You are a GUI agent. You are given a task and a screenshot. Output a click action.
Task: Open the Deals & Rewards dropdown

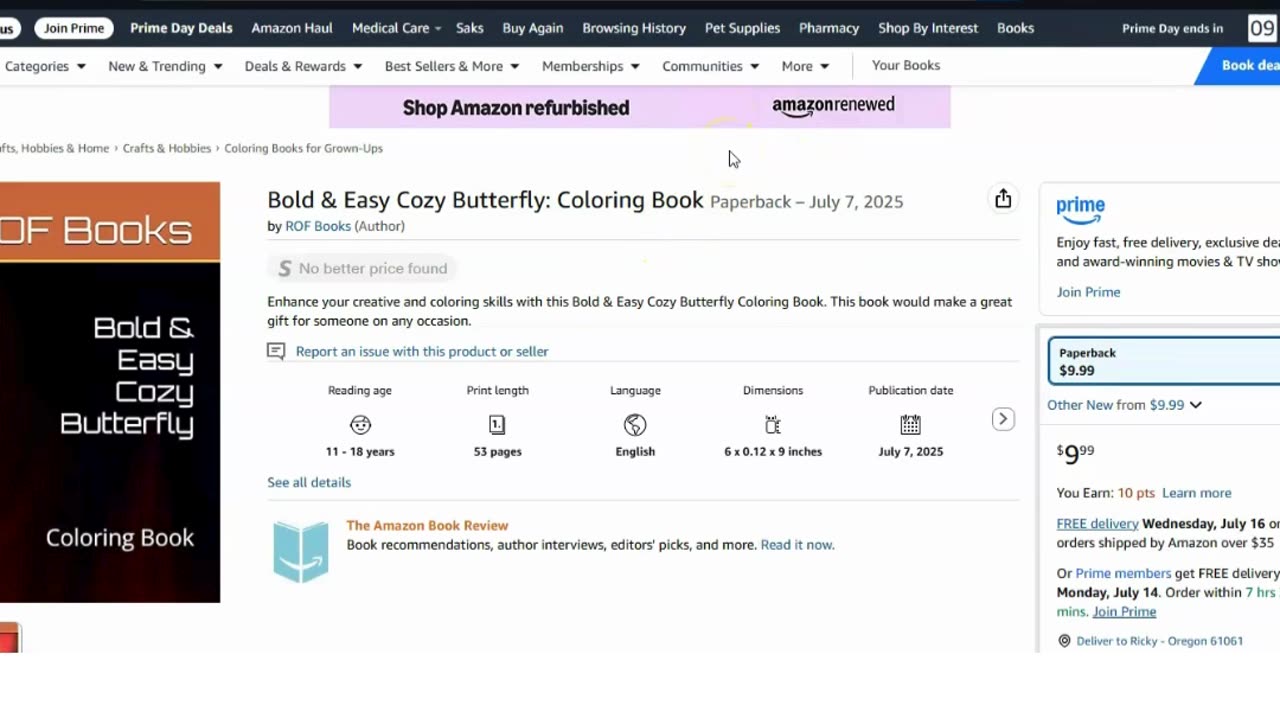pyautogui.click(x=304, y=66)
